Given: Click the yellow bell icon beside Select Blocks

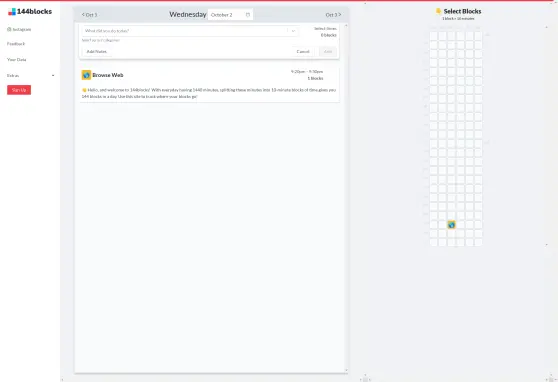Looking at the screenshot, I should pyautogui.click(x=438, y=11).
